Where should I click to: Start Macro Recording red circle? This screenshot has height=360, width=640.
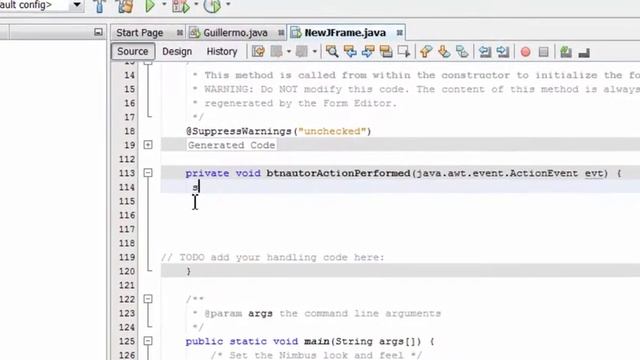pos(525,52)
